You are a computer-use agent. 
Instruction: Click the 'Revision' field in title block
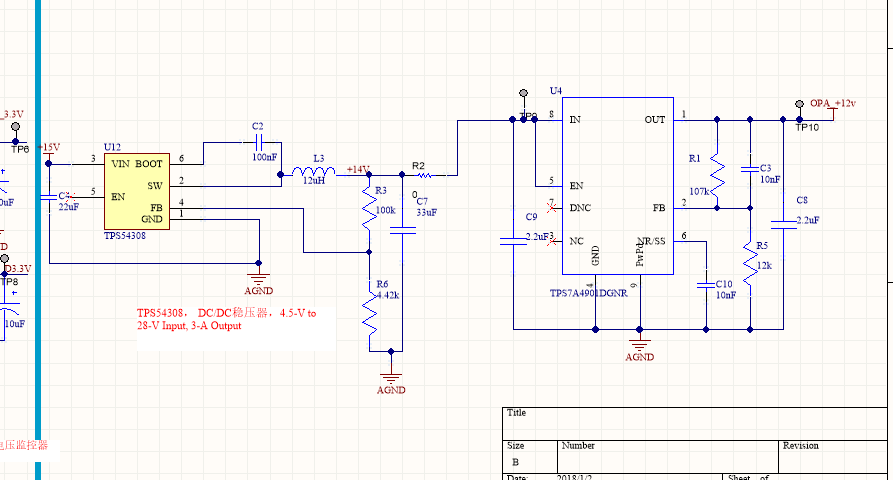(x=833, y=457)
